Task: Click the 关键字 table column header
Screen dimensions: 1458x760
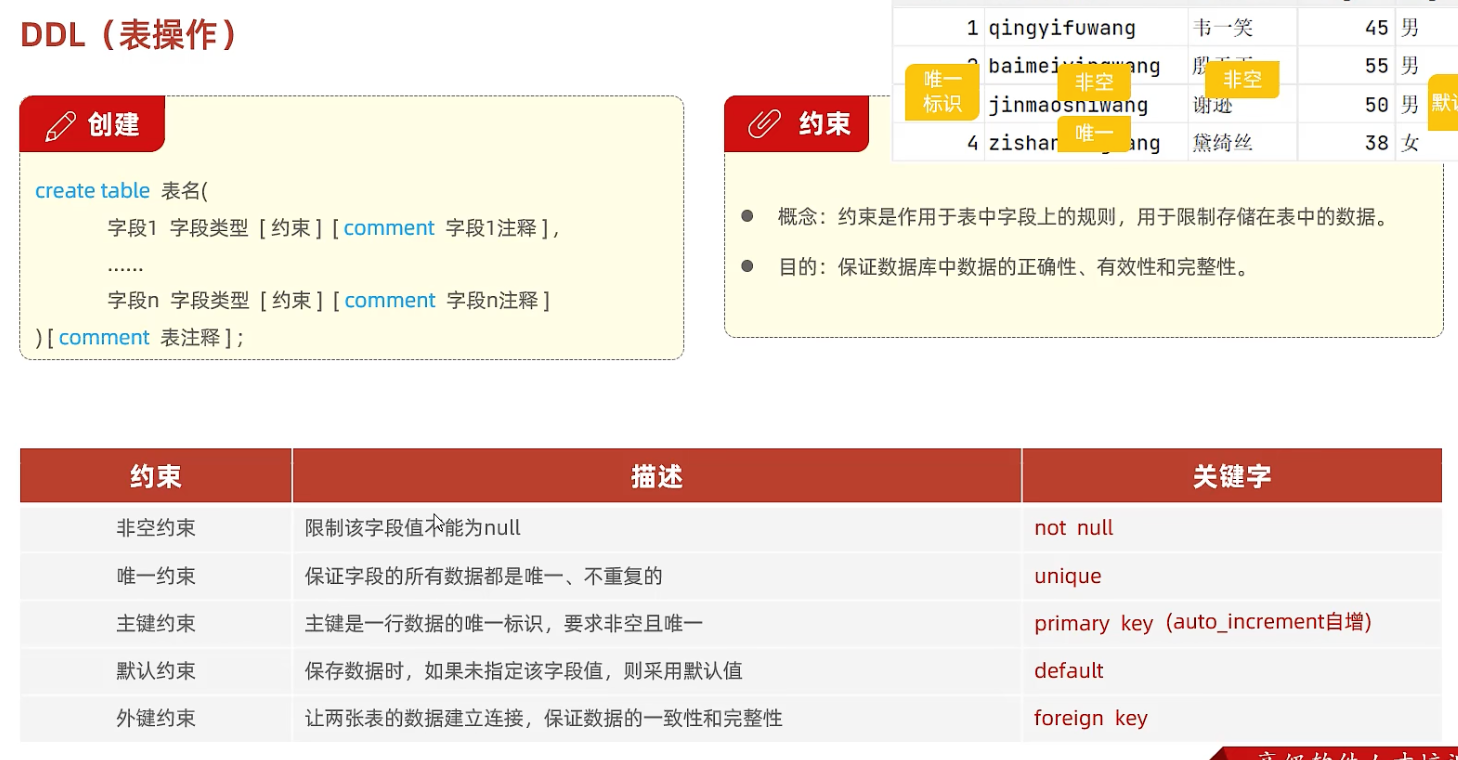Action: [1232, 476]
